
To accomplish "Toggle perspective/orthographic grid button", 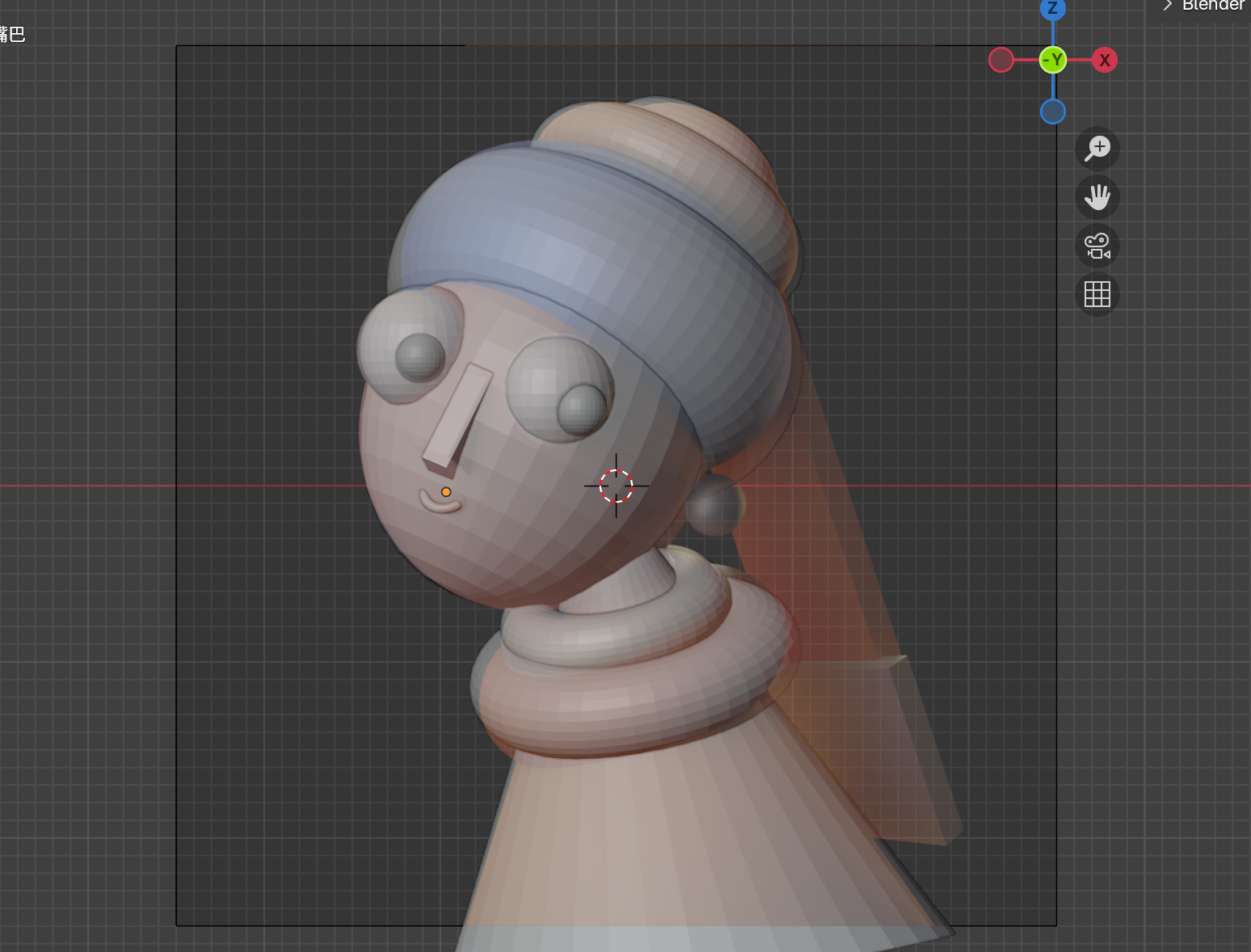I will tap(1097, 294).
